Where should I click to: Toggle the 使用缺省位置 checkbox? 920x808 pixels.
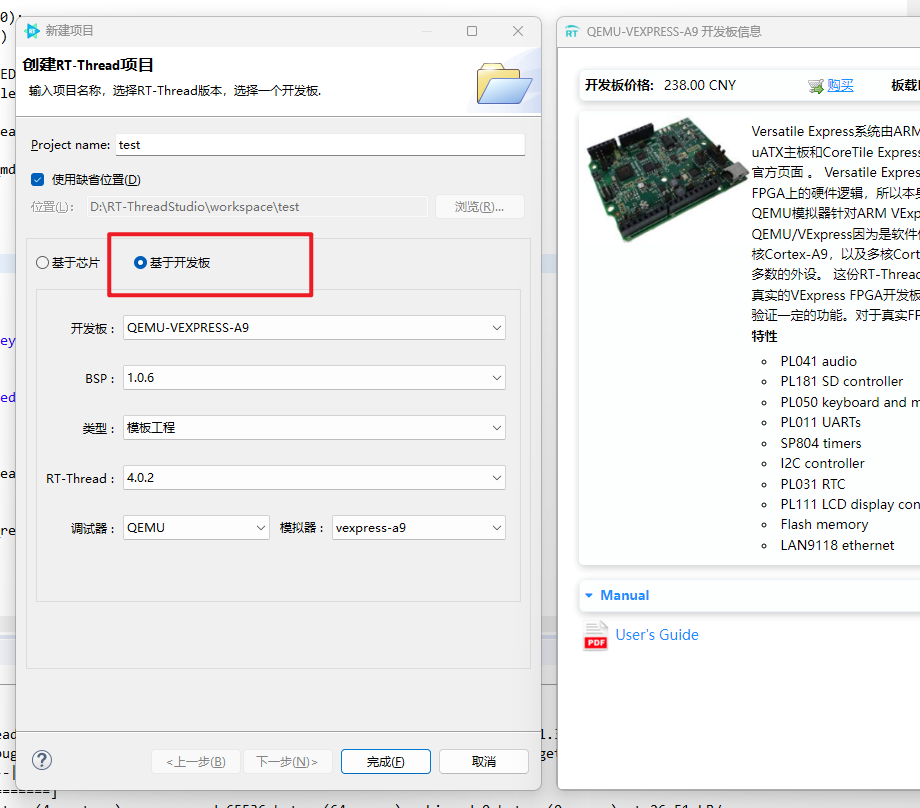click(x=38, y=180)
